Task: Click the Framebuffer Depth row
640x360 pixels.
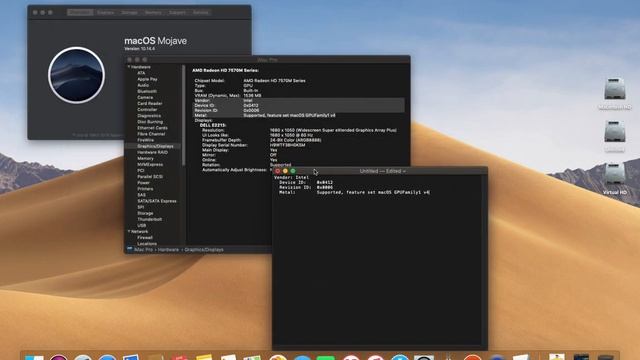Action: 261,140
